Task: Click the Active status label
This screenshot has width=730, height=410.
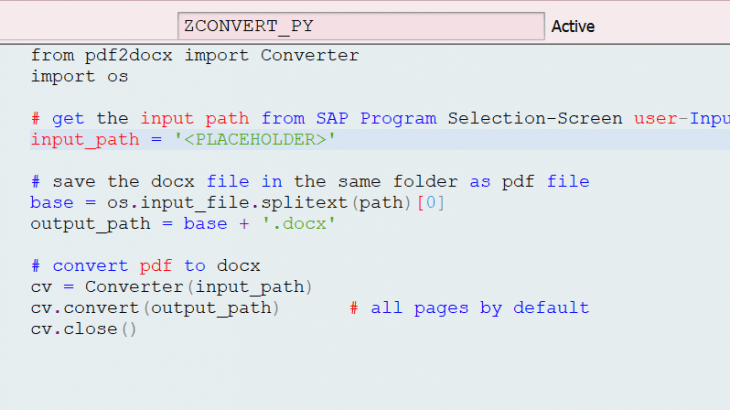Action: (x=573, y=27)
